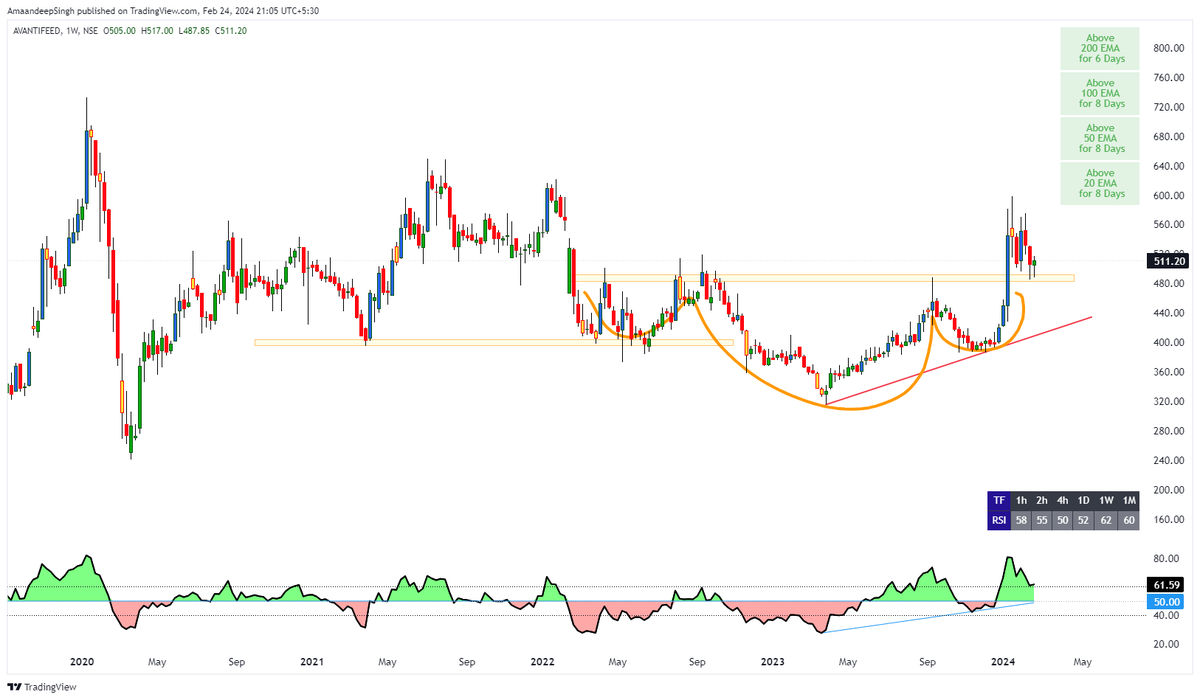This screenshot has width=1200, height=700.
Task: Click the TF header cell in the RSI table
Action: click(x=998, y=500)
